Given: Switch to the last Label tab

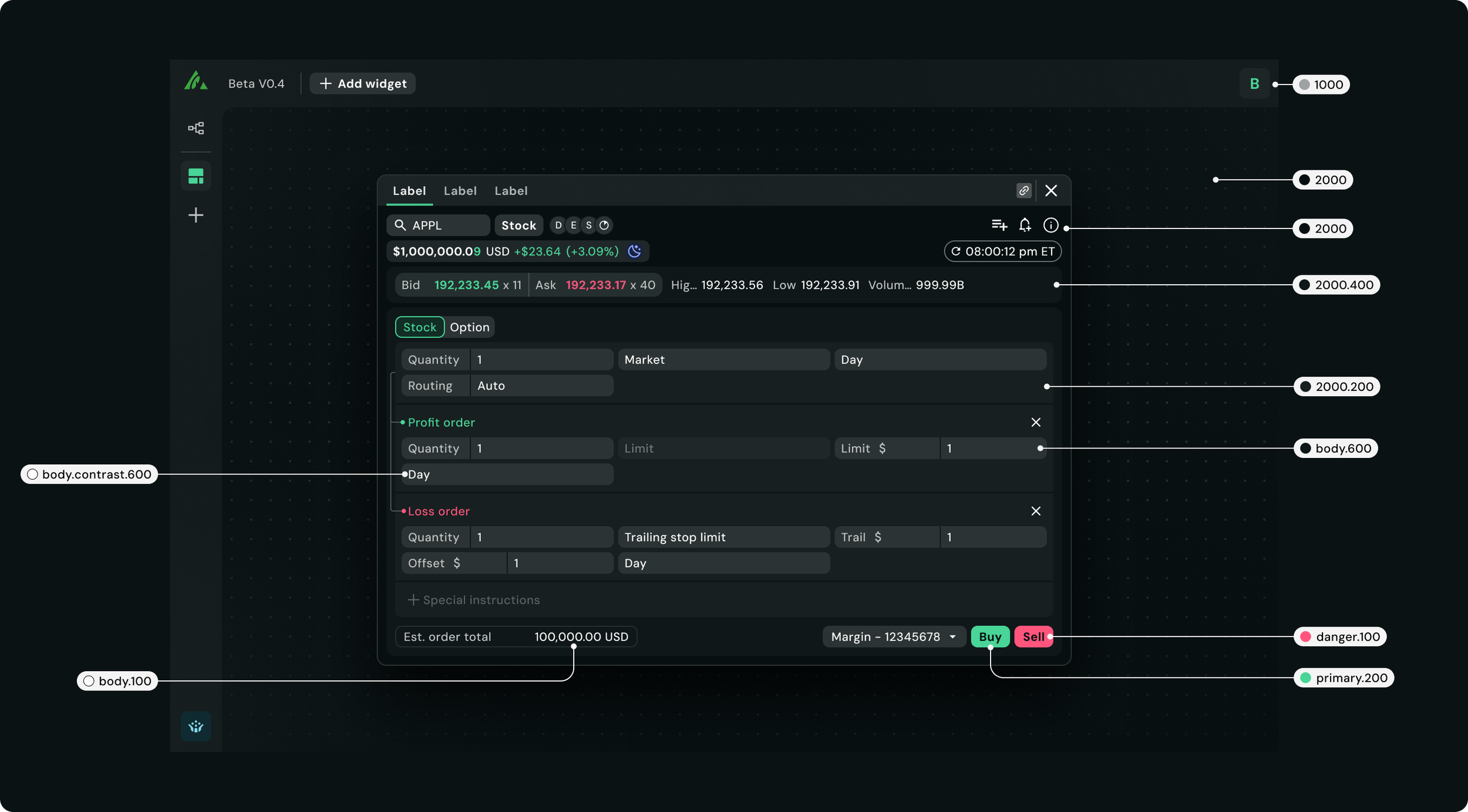Looking at the screenshot, I should tap(511, 191).
